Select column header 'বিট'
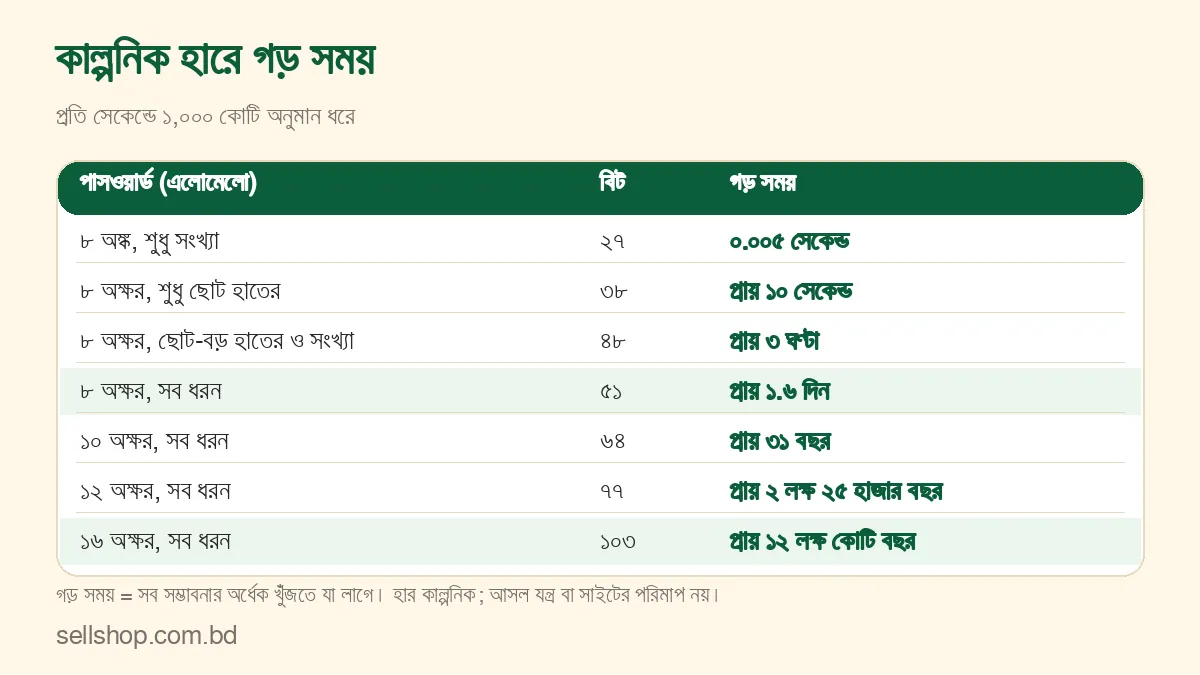This screenshot has height=675, width=1200. point(613,183)
